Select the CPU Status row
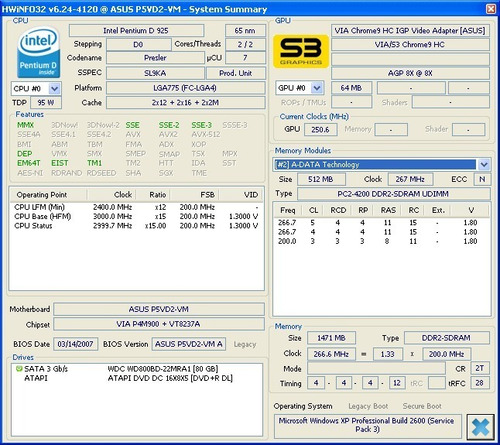The image size is (500, 445). (136, 226)
